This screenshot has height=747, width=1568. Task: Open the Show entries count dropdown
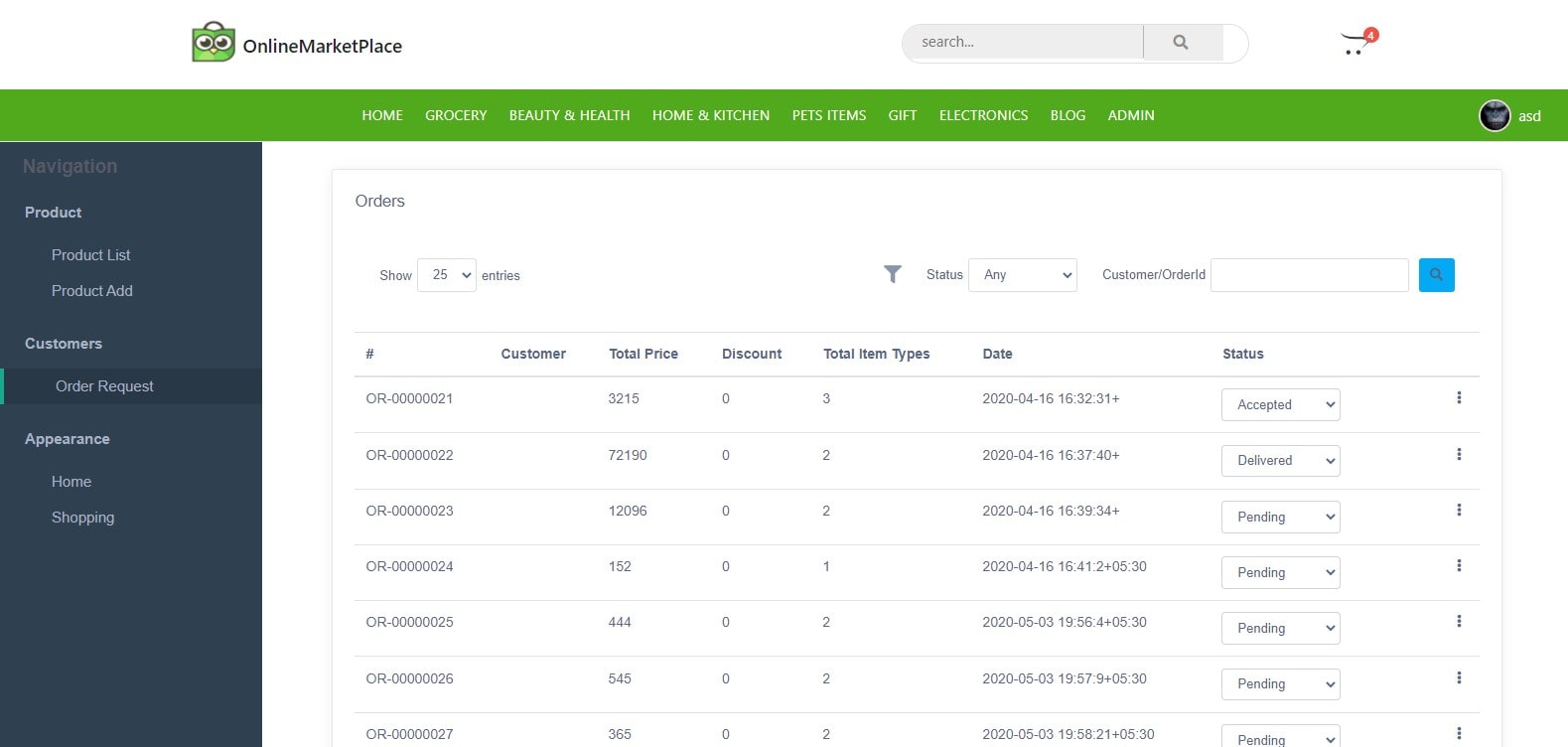447,275
